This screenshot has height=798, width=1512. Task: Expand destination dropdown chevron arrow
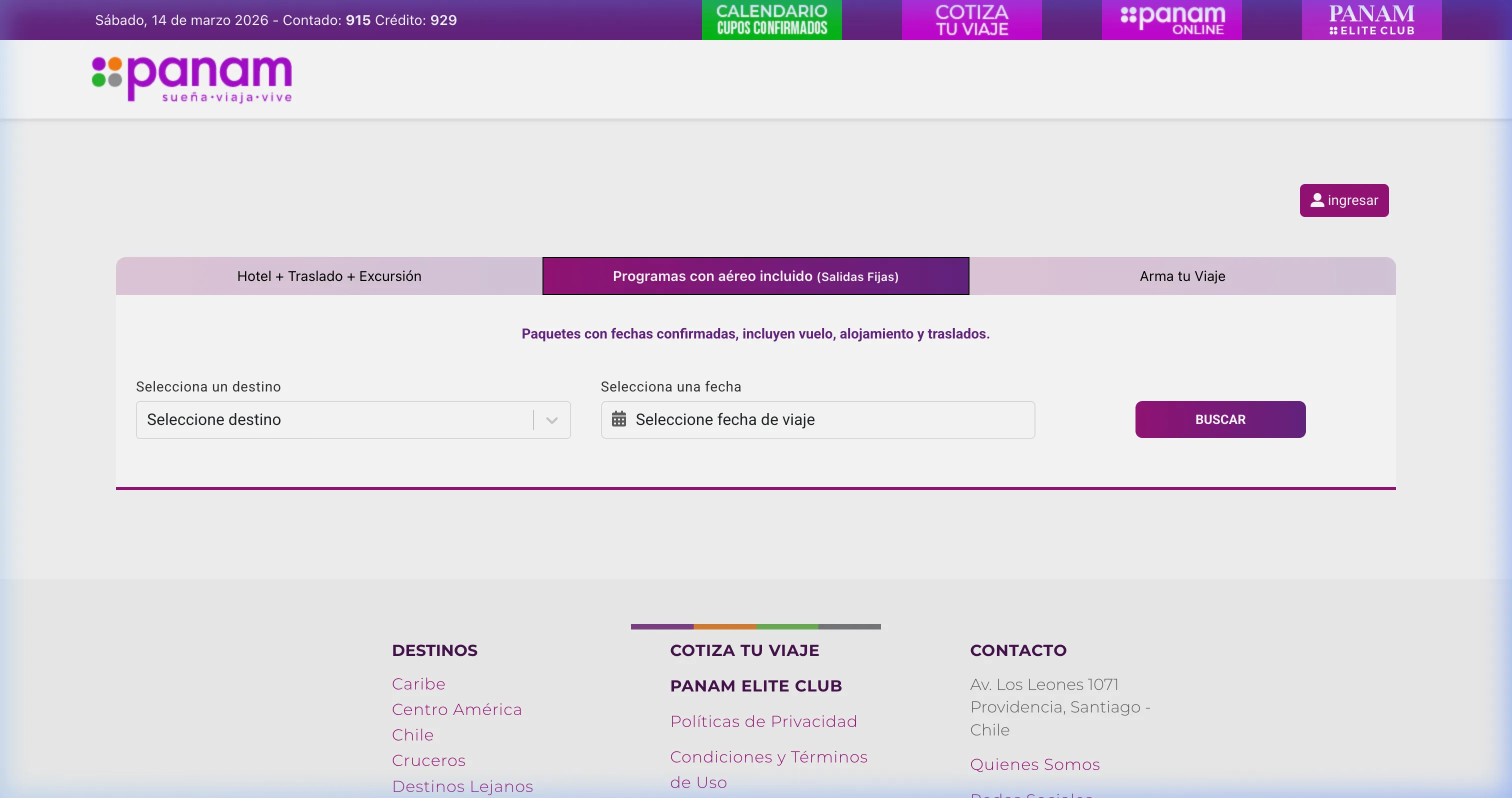pyautogui.click(x=551, y=420)
